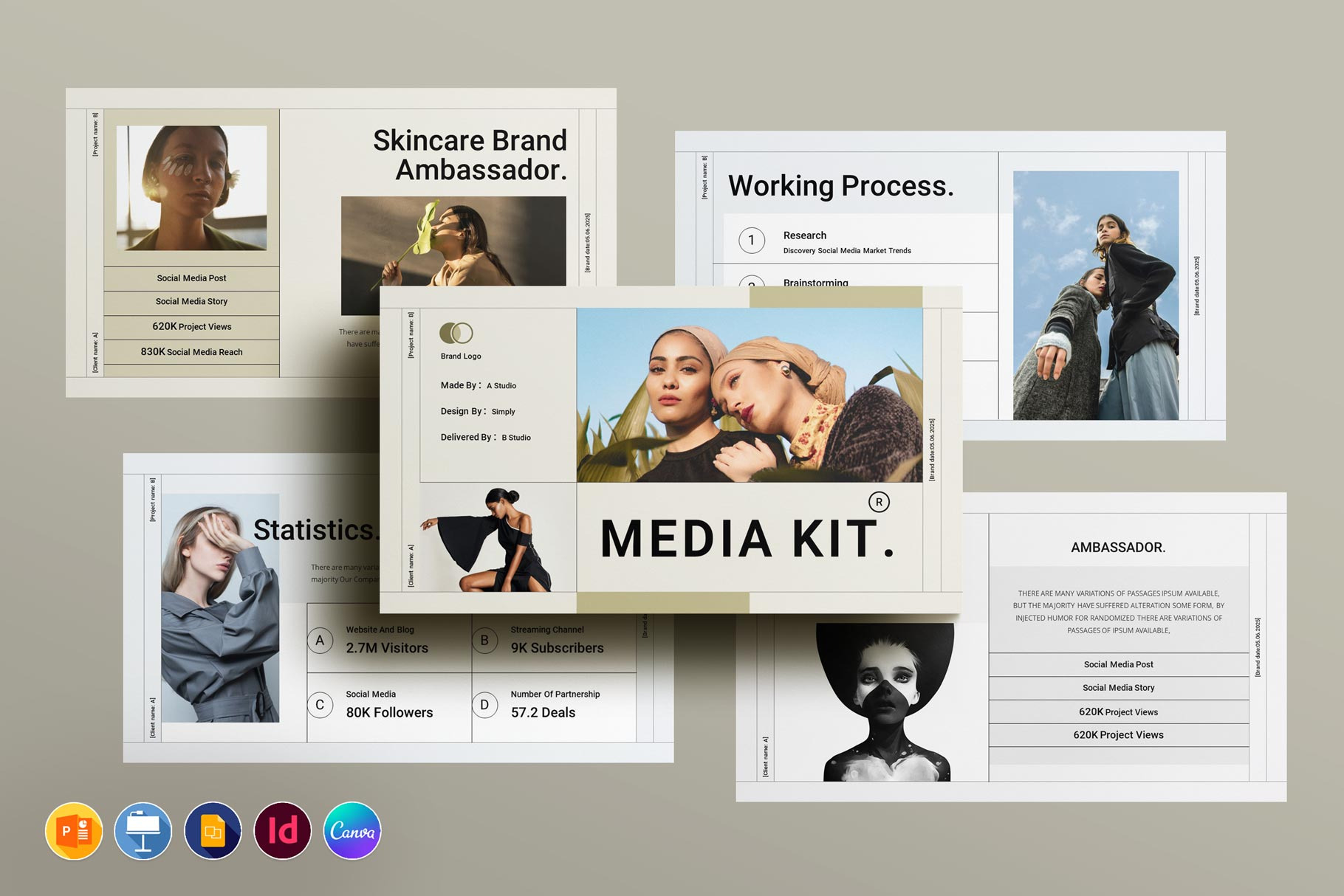Click the registered trademark R symbol
The height and width of the screenshot is (896, 1344).
pyautogui.click(x=879, y=502)
